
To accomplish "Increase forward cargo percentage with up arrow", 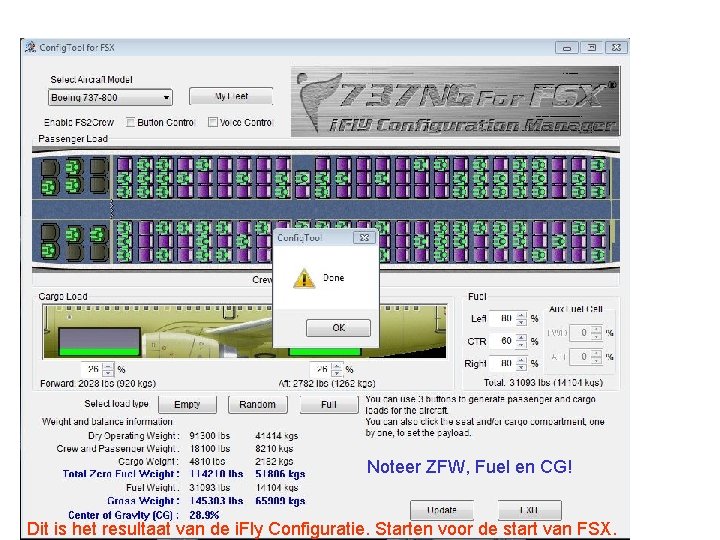I will (x=108, y=366).
